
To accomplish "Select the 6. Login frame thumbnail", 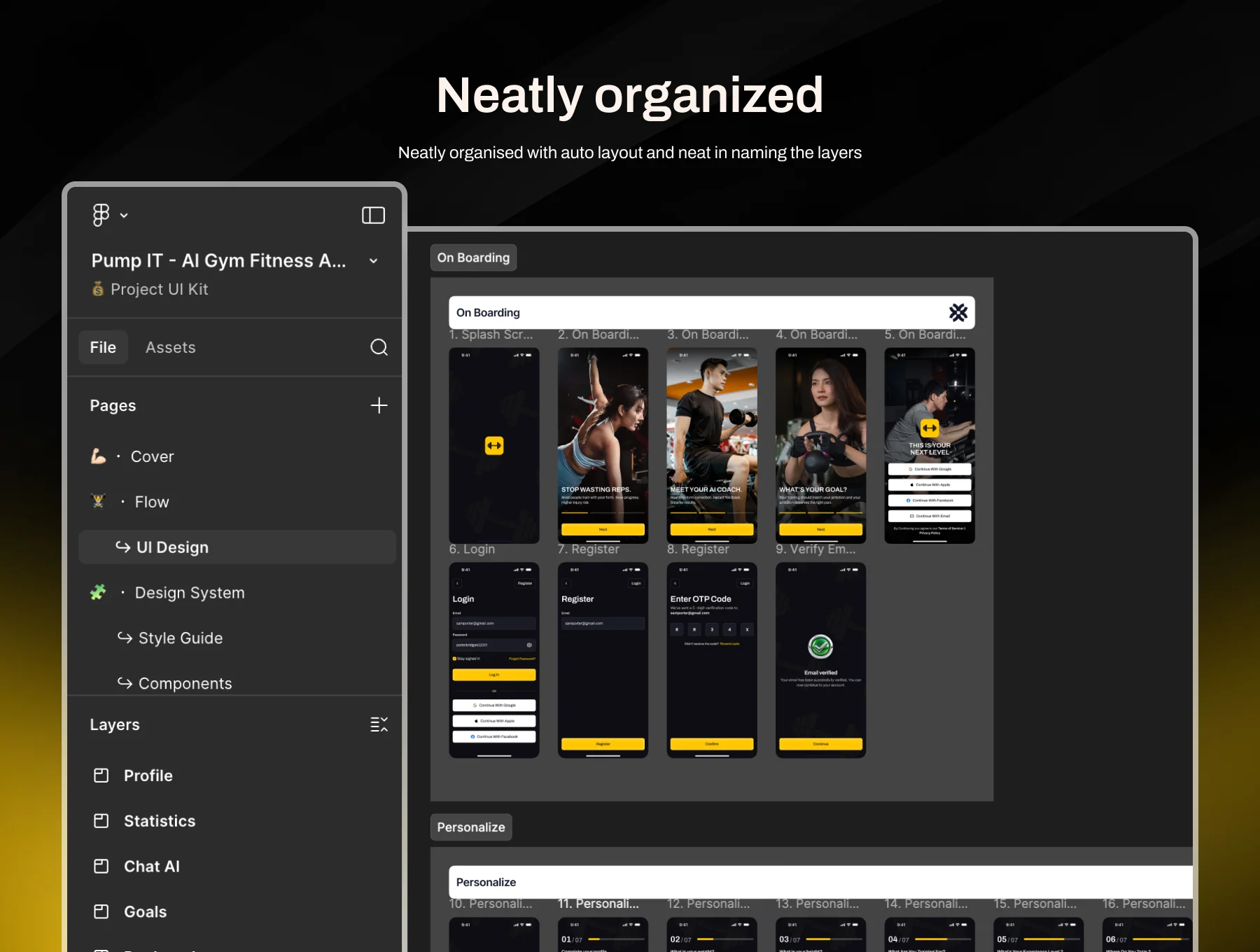I will click(494, 660).
